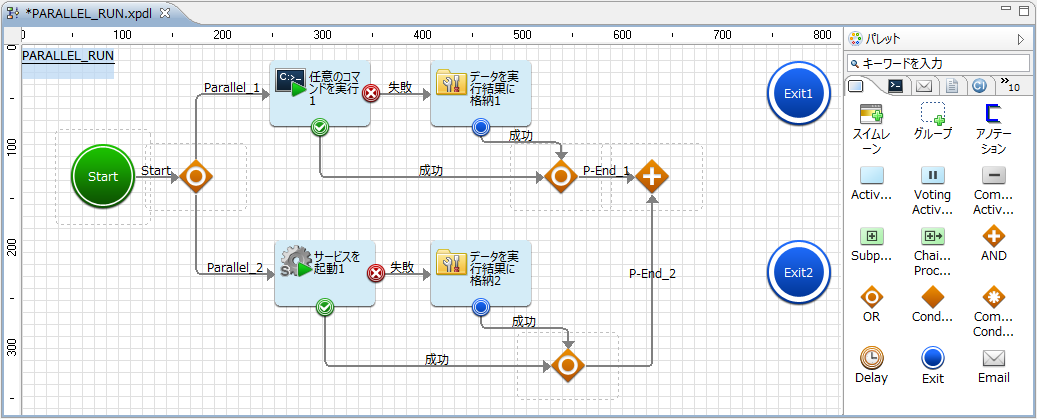Click red failure port on サービスを起動1
The image size is (1037, 419).
tap(376, 273)
